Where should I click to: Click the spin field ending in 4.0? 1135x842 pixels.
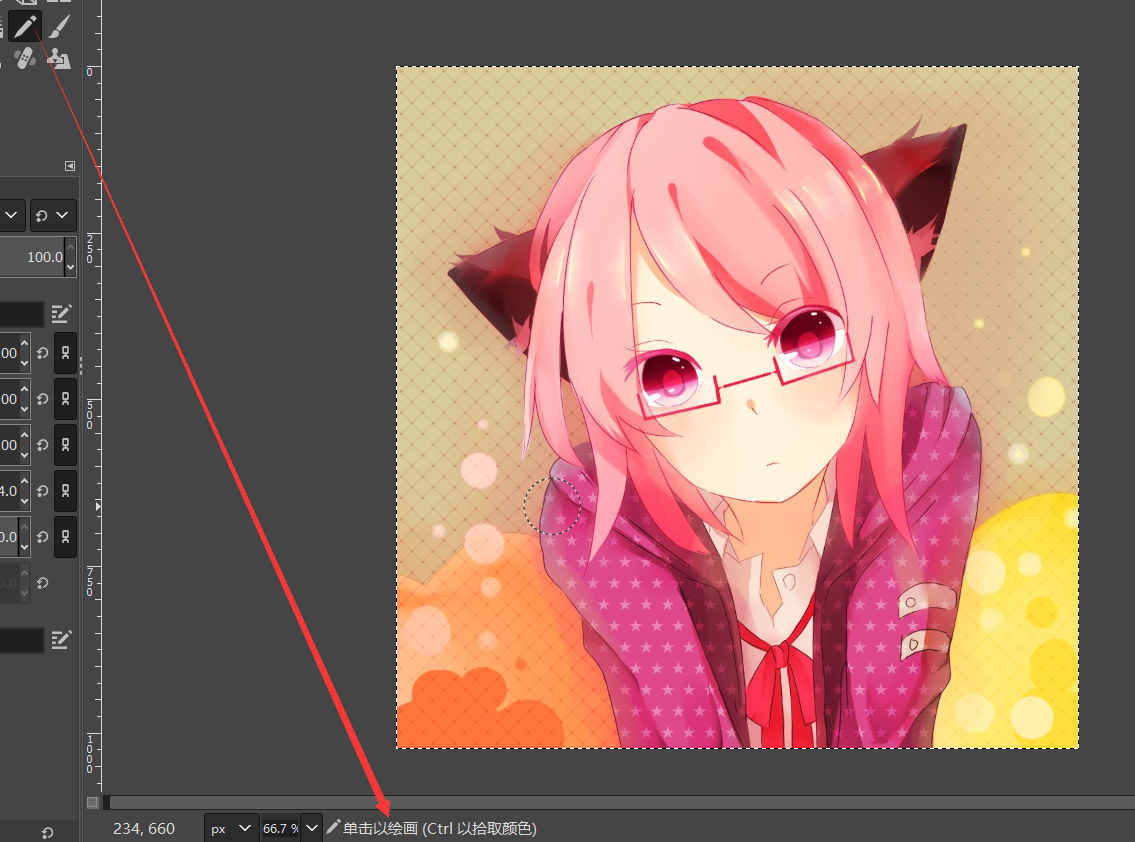[x=9, y=491]
